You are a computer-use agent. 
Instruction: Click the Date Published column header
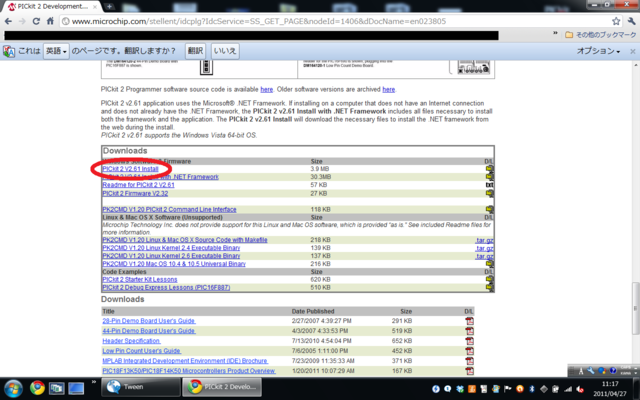click(x=313, y=311)
